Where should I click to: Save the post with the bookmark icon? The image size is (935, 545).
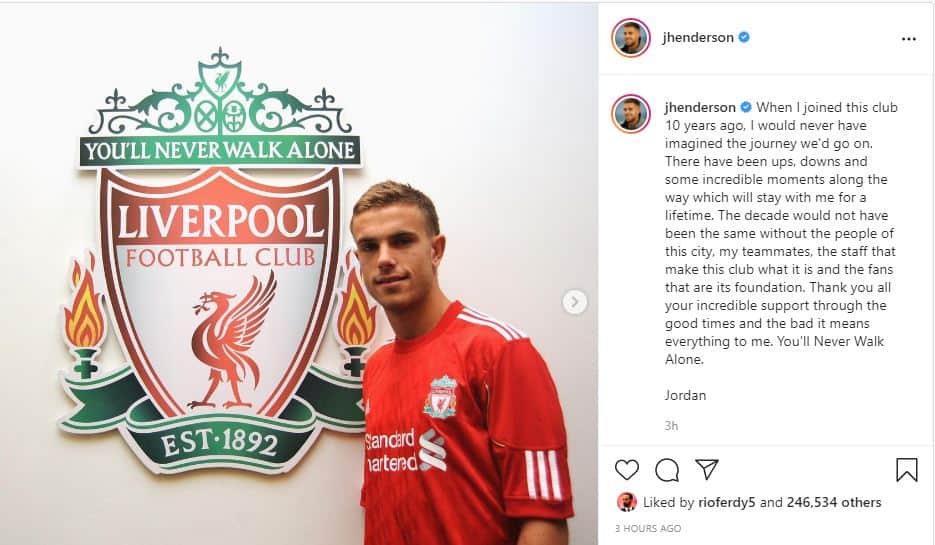(906, 469)
